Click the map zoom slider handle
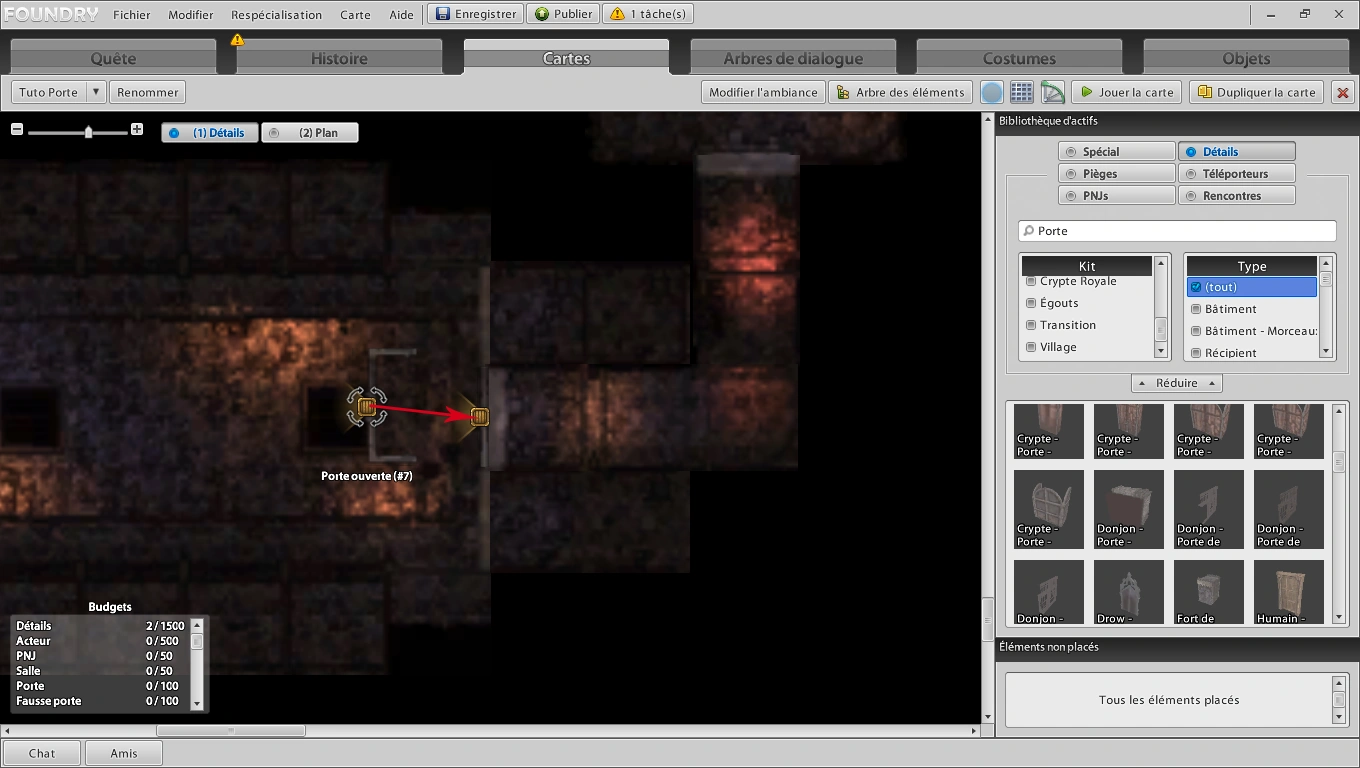 click(88, 130)
